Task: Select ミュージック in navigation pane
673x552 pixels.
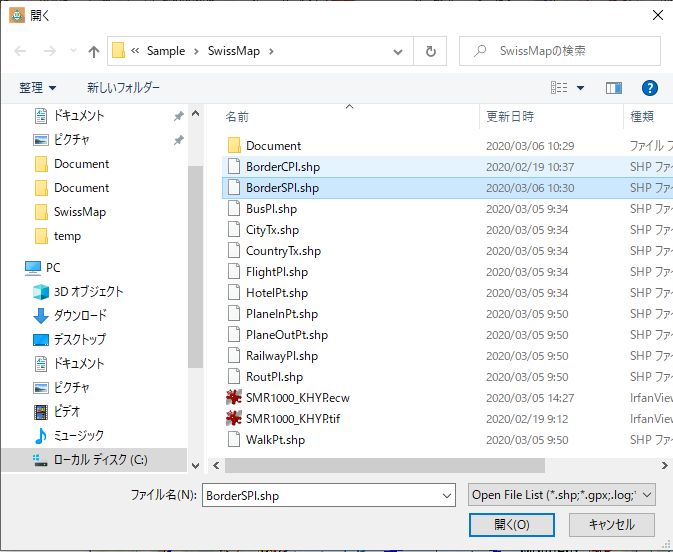Action: (78, 435)
